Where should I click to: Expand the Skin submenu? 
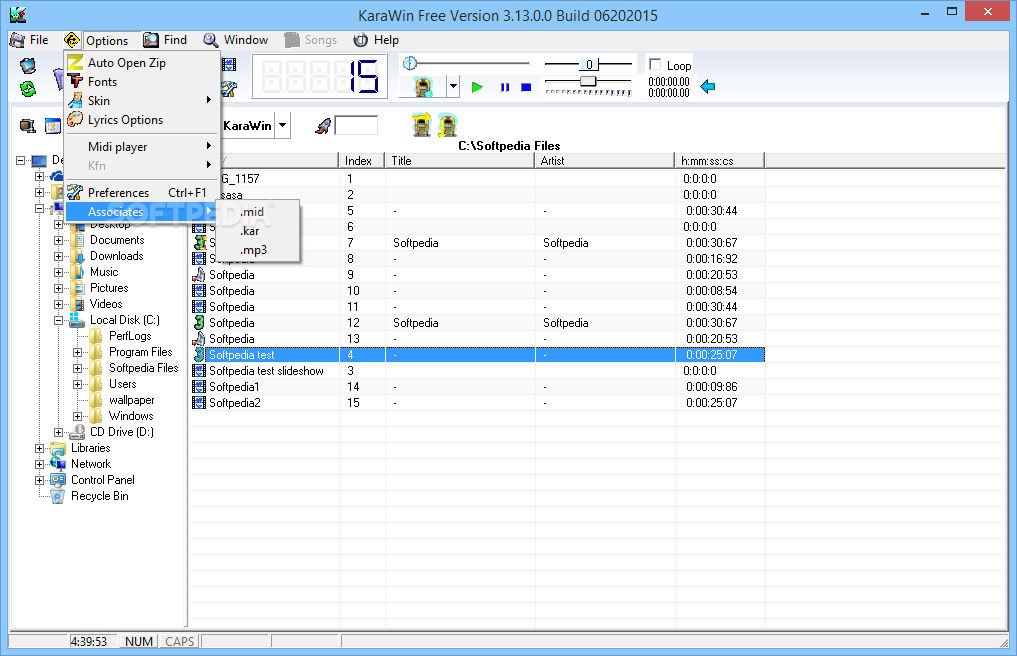(x=141, y=101)
